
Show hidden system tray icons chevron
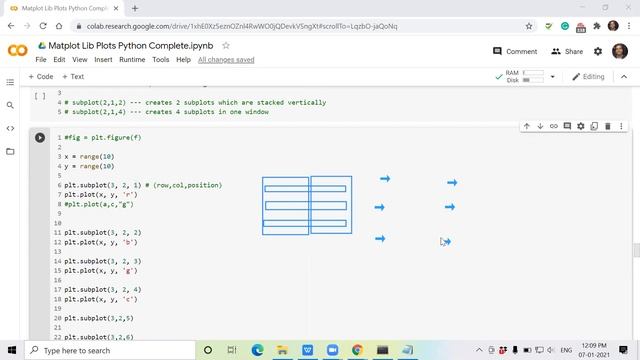479,350
